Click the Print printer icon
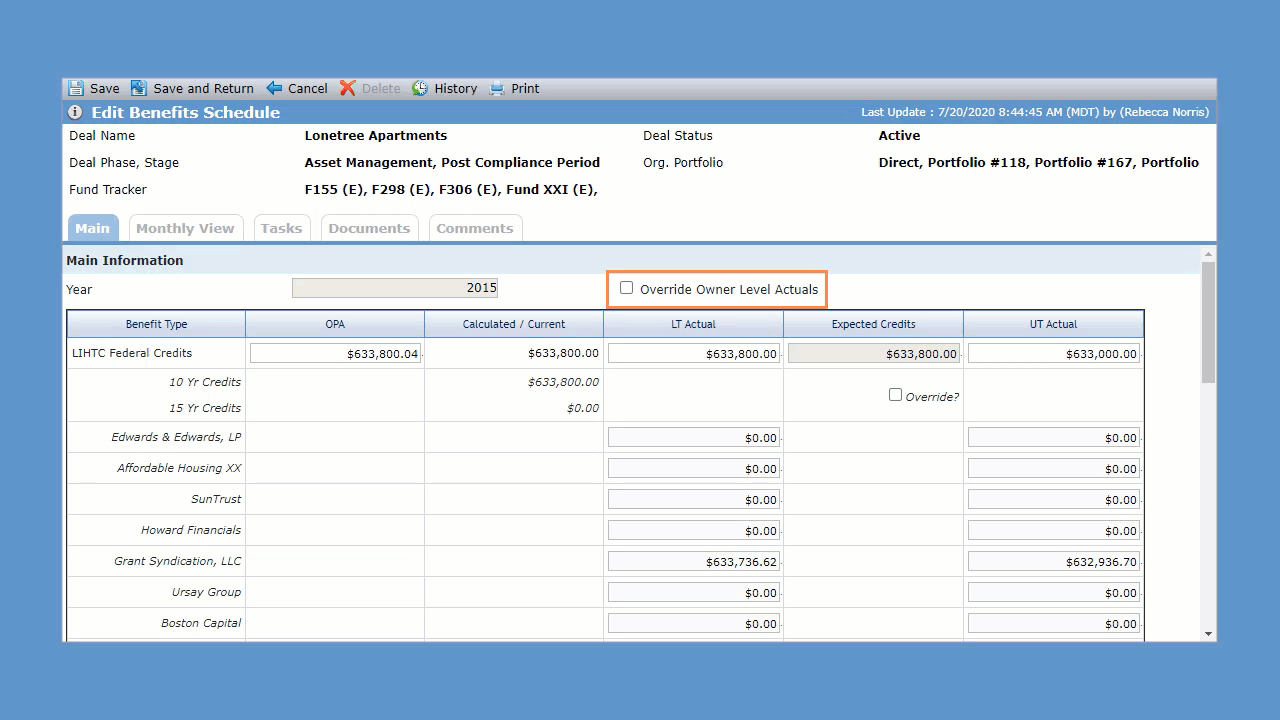 [497, 88]
